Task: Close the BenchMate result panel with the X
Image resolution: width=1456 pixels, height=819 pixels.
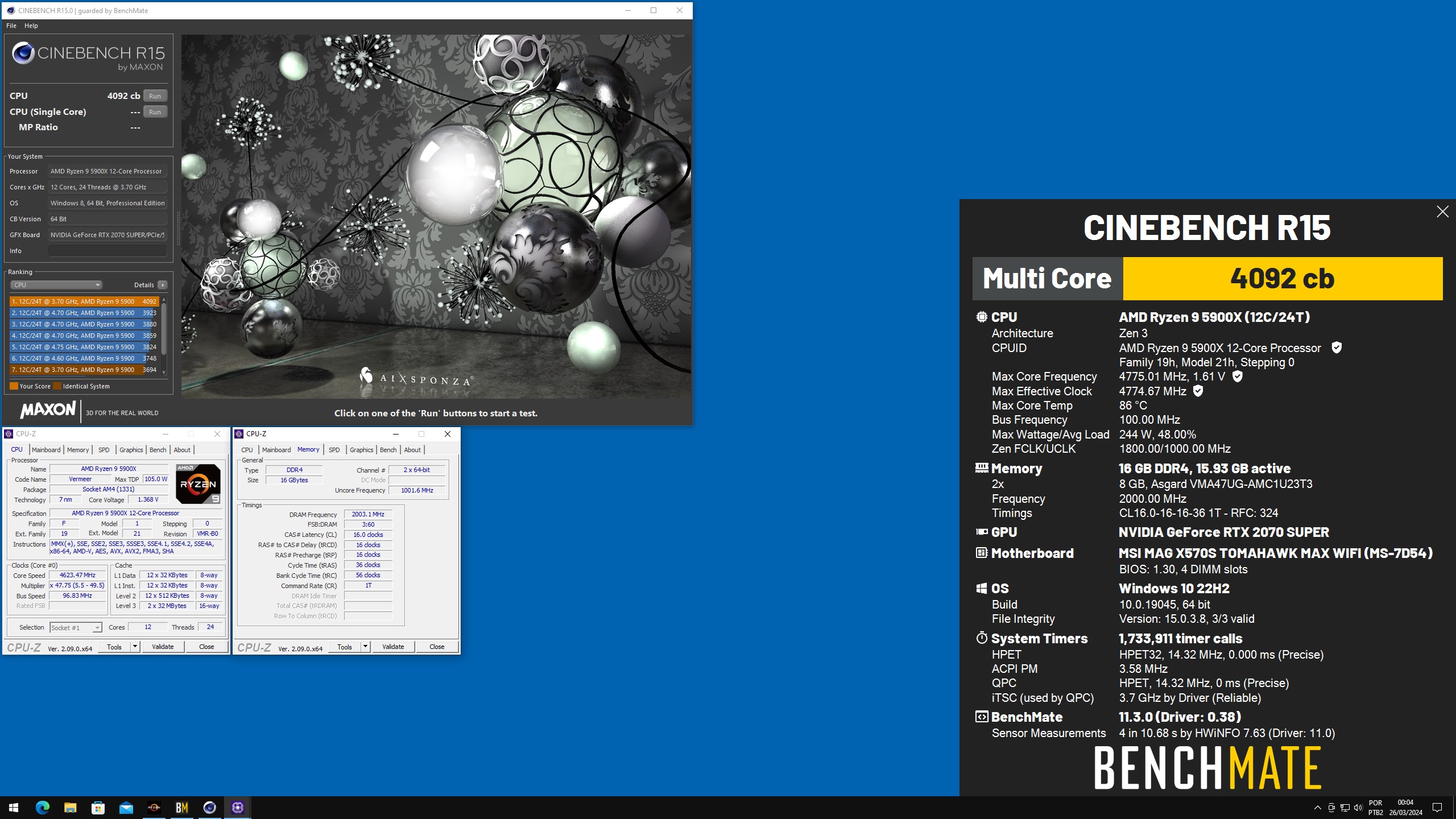Action: (1442, 212)
